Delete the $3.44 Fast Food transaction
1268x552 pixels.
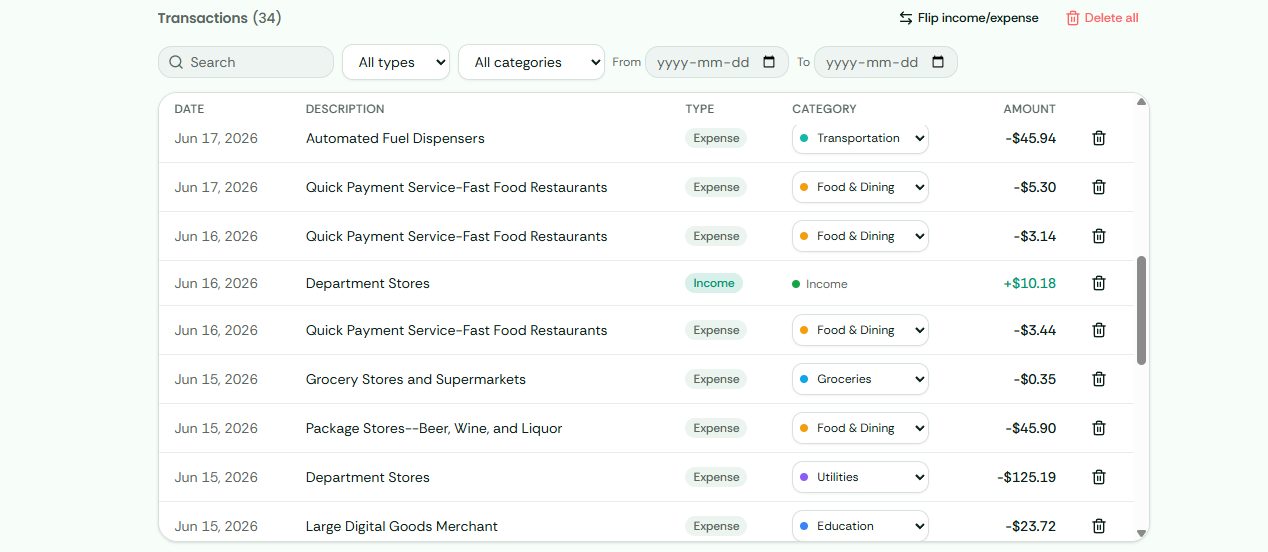click(x=1098, y=330)
